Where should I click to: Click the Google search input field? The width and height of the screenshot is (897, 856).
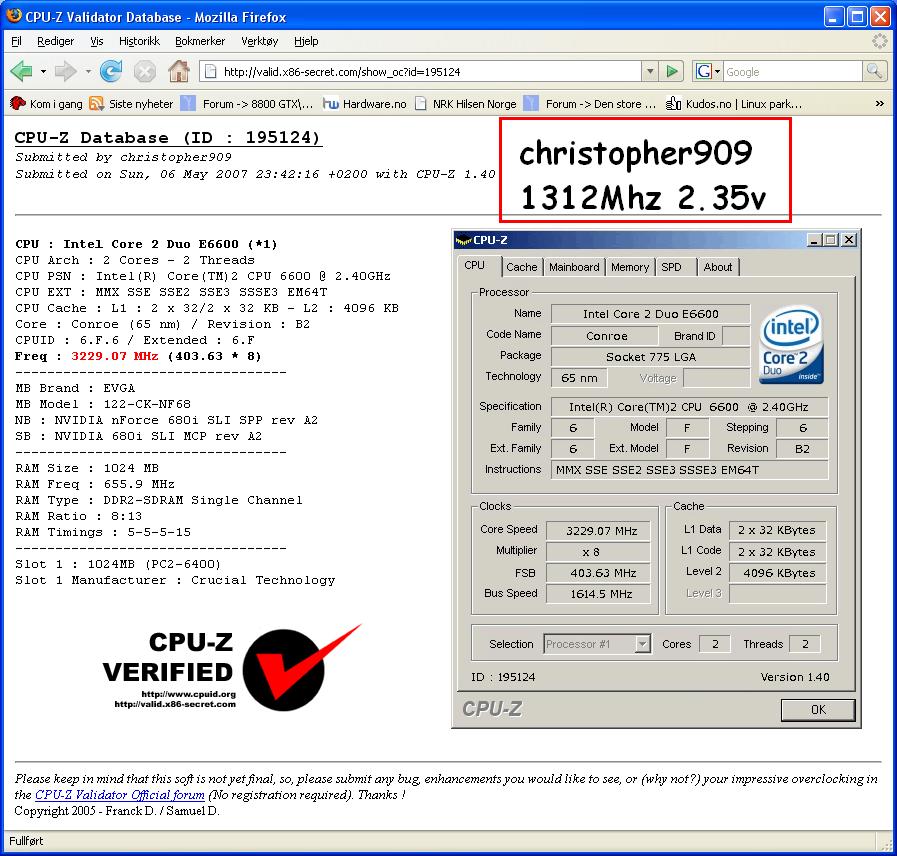pyautogui.click(x=792, y=72)
